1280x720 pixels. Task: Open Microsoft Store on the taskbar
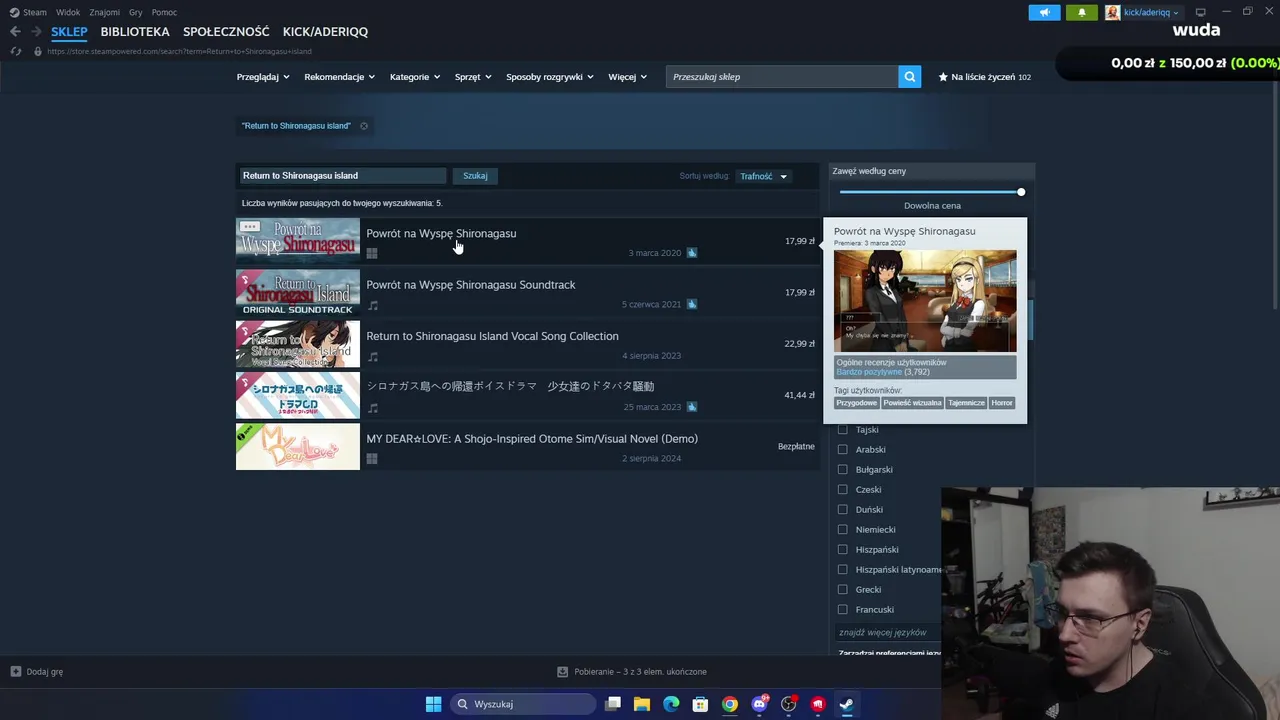click(701, 704)
